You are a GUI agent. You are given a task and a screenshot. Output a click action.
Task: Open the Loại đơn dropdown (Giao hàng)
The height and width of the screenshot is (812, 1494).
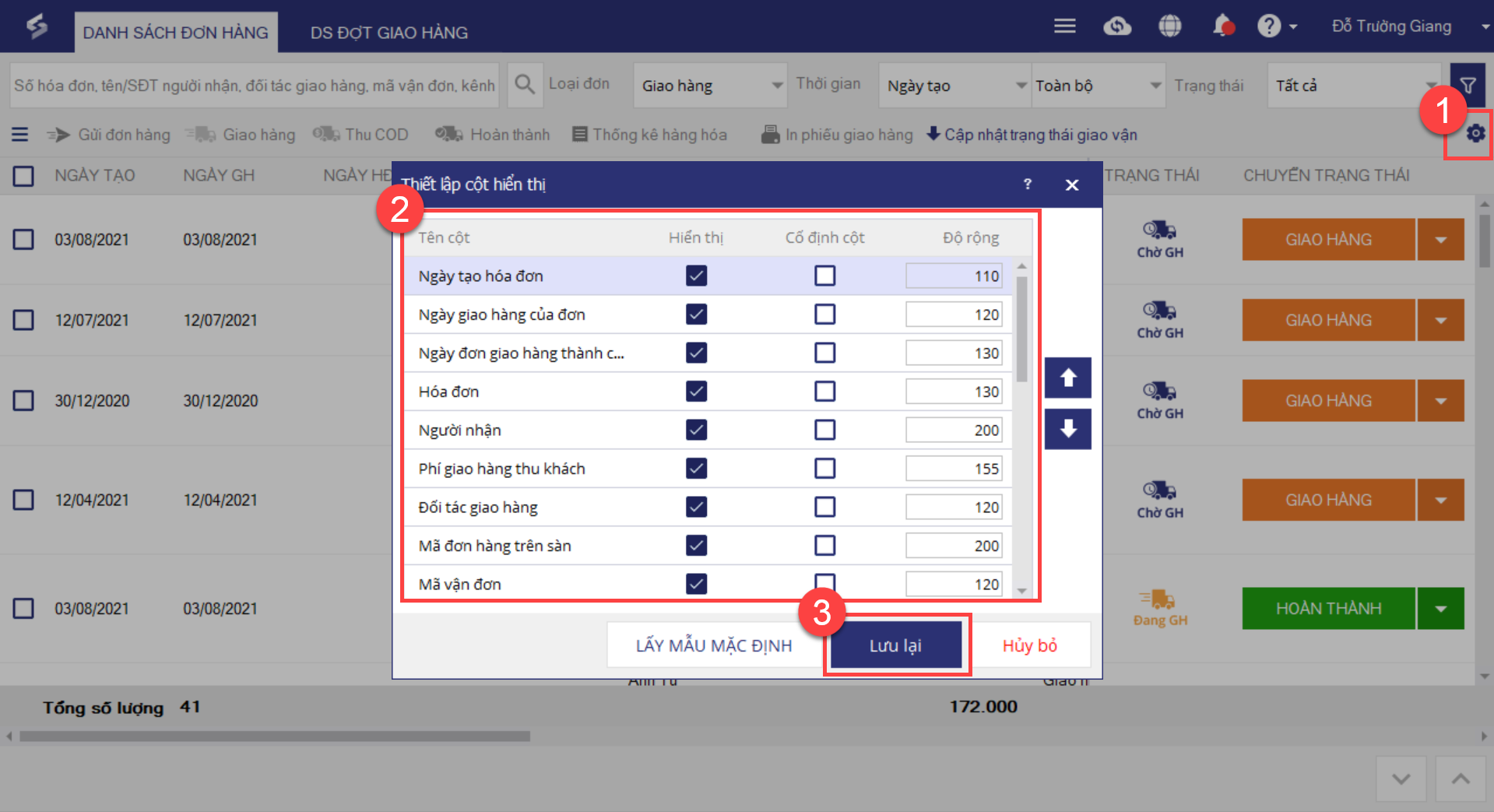tap(710, 86)
